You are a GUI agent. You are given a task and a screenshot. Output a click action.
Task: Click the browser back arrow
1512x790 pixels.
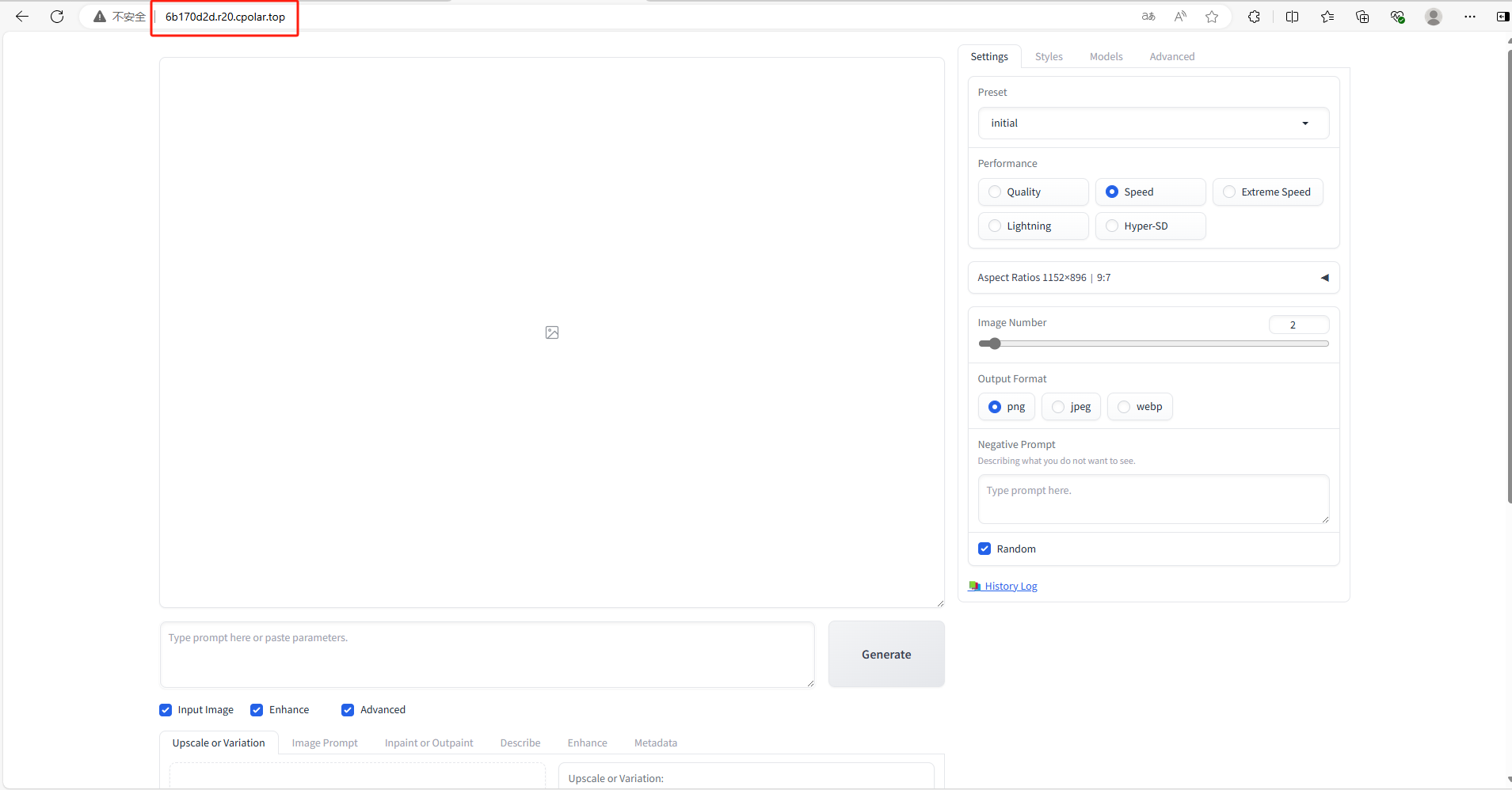22,17
